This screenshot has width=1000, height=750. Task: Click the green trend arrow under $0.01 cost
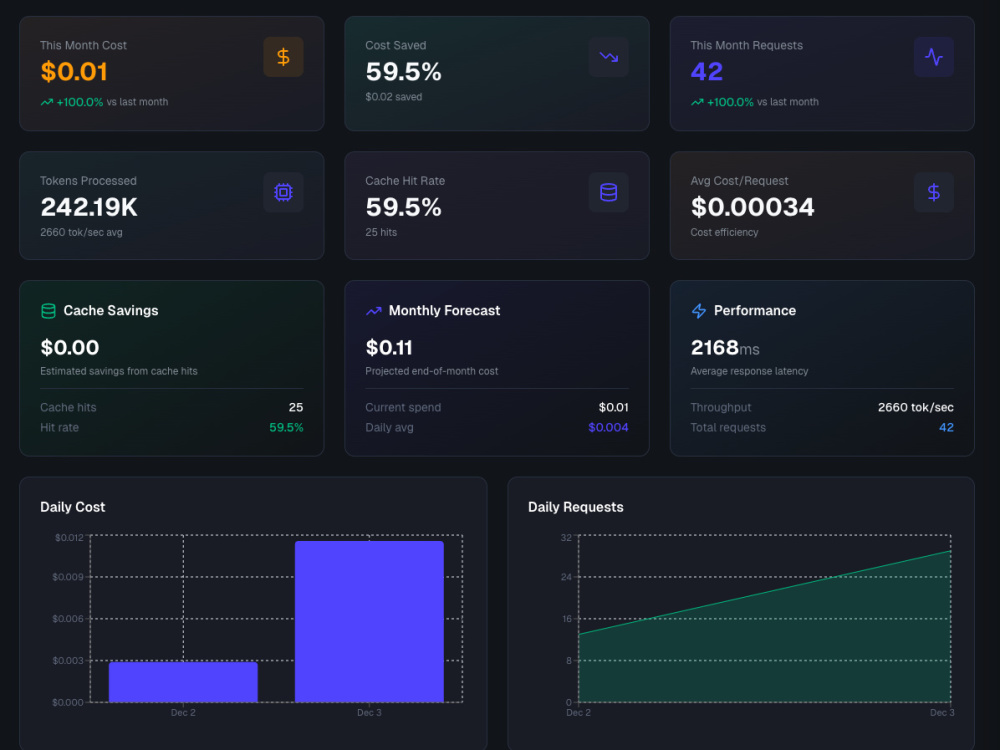point(47,102)
